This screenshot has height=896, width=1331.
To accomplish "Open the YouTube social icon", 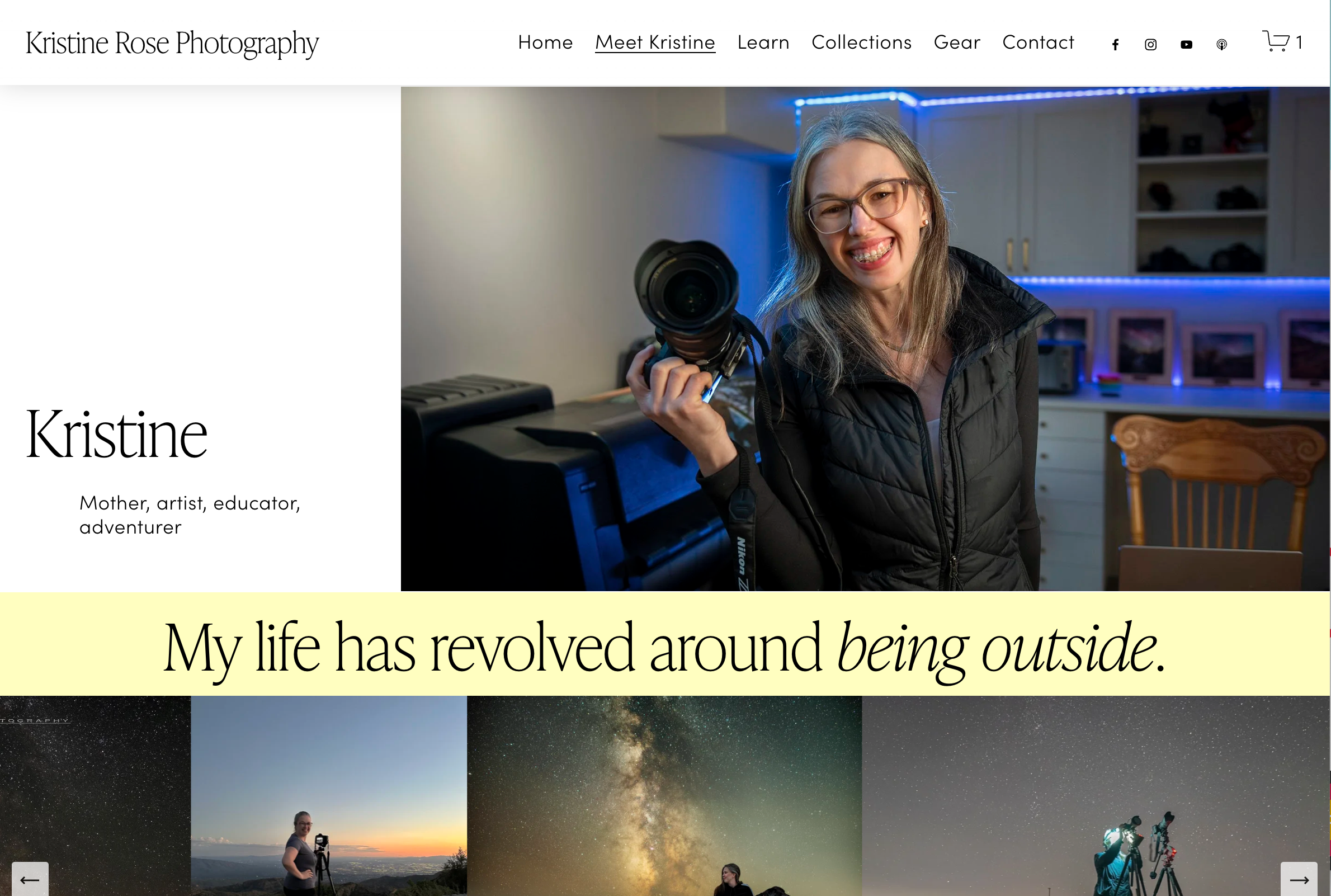I will 1186,44.
